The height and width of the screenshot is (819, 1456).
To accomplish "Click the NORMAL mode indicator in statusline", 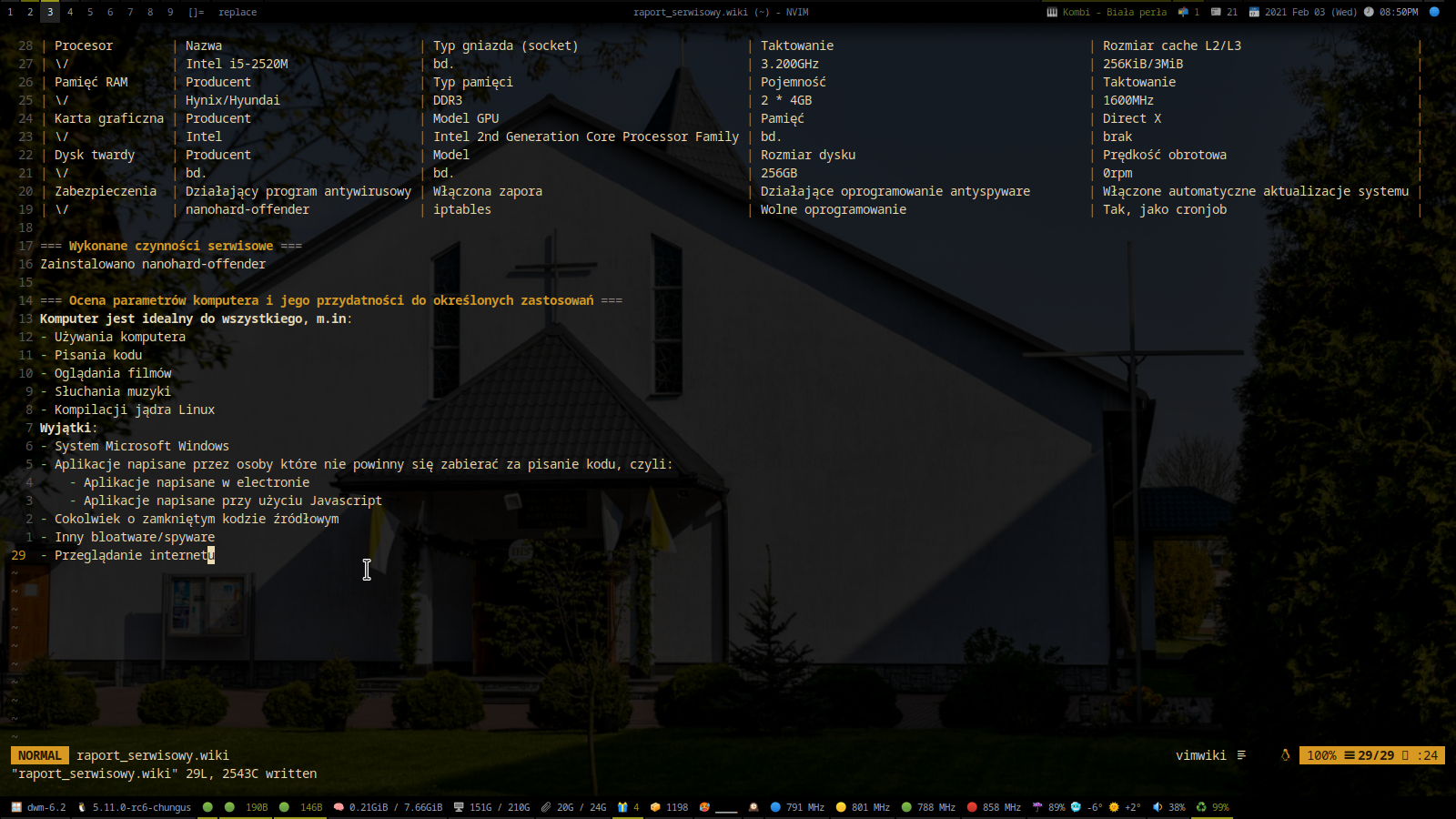I will click(40, 755).
